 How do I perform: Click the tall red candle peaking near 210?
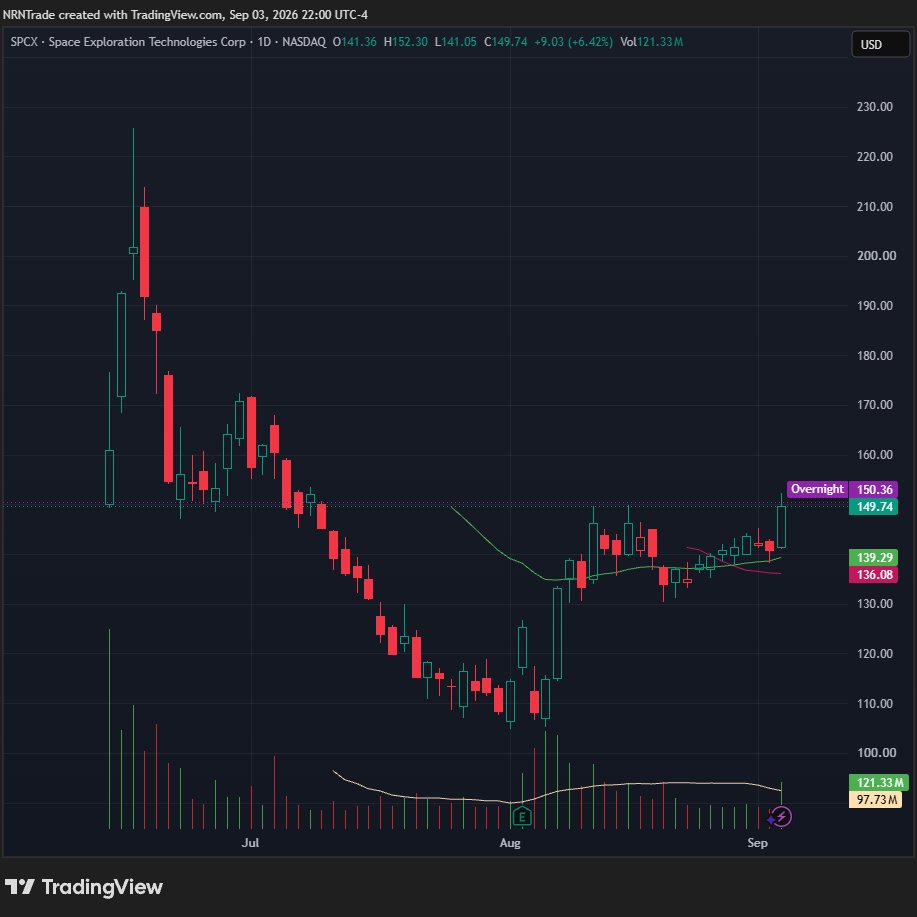pos(144,251)
